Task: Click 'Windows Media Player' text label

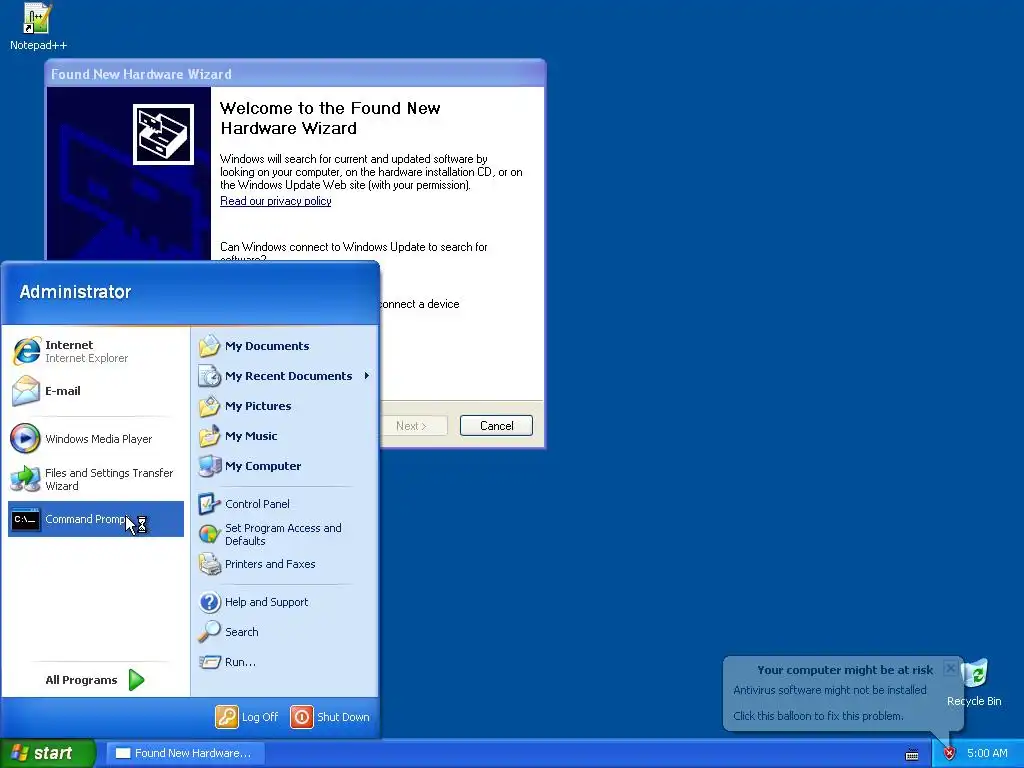Action: (x=99, y=439)
